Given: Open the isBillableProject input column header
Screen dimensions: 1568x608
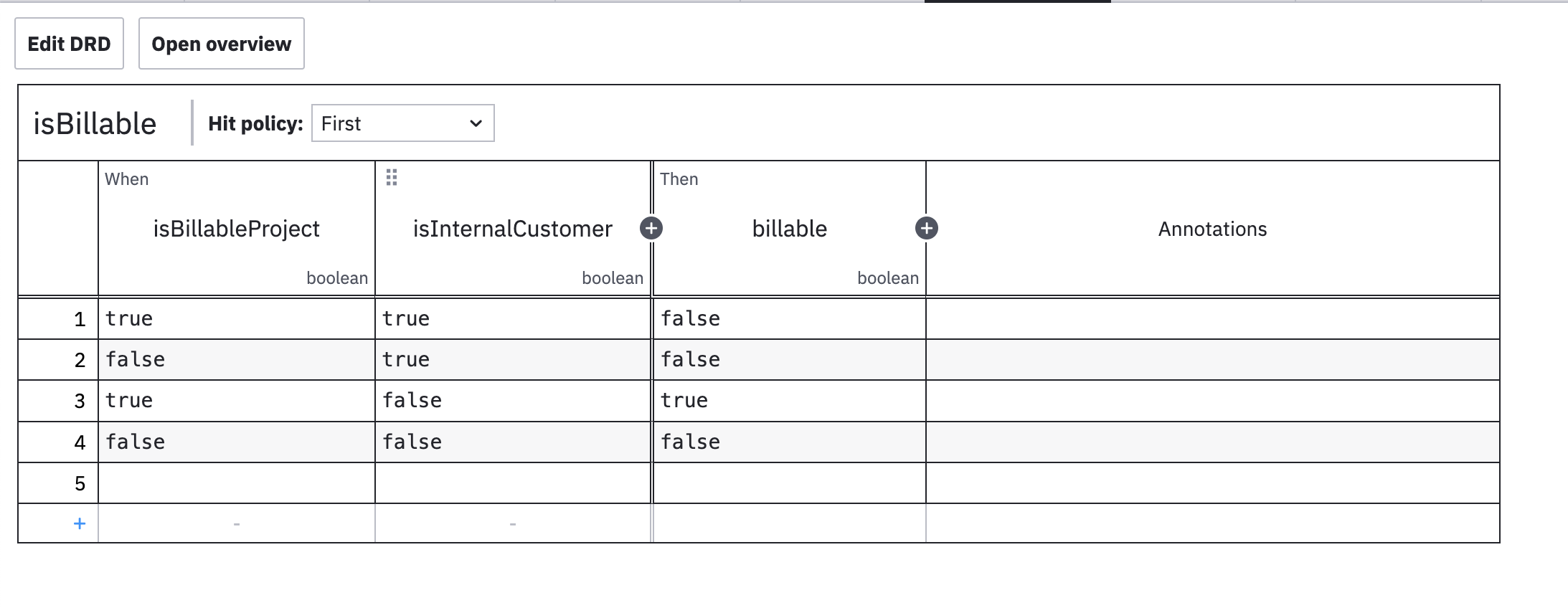Looking at the screenshot, I should [236, 229].
